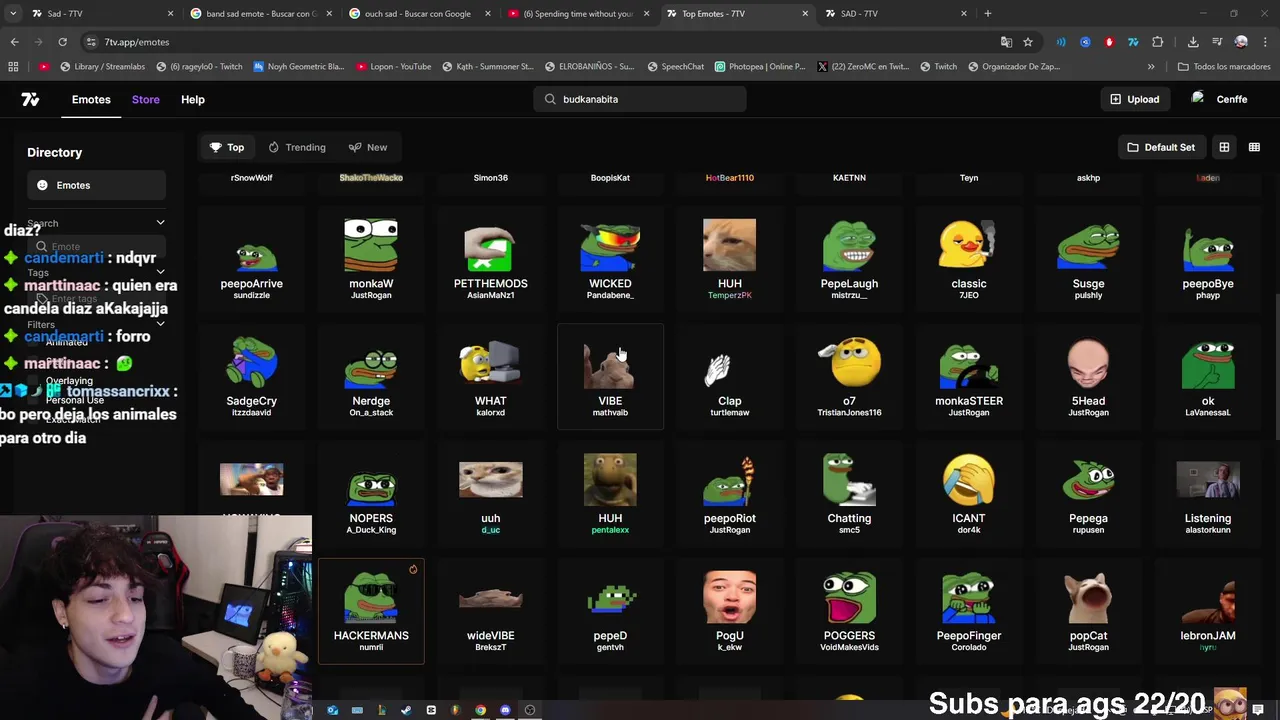Image resolution: width=1280 pixels, height=720 pixels.
Task: Open the classic duck emote
Action: point(969,260)
